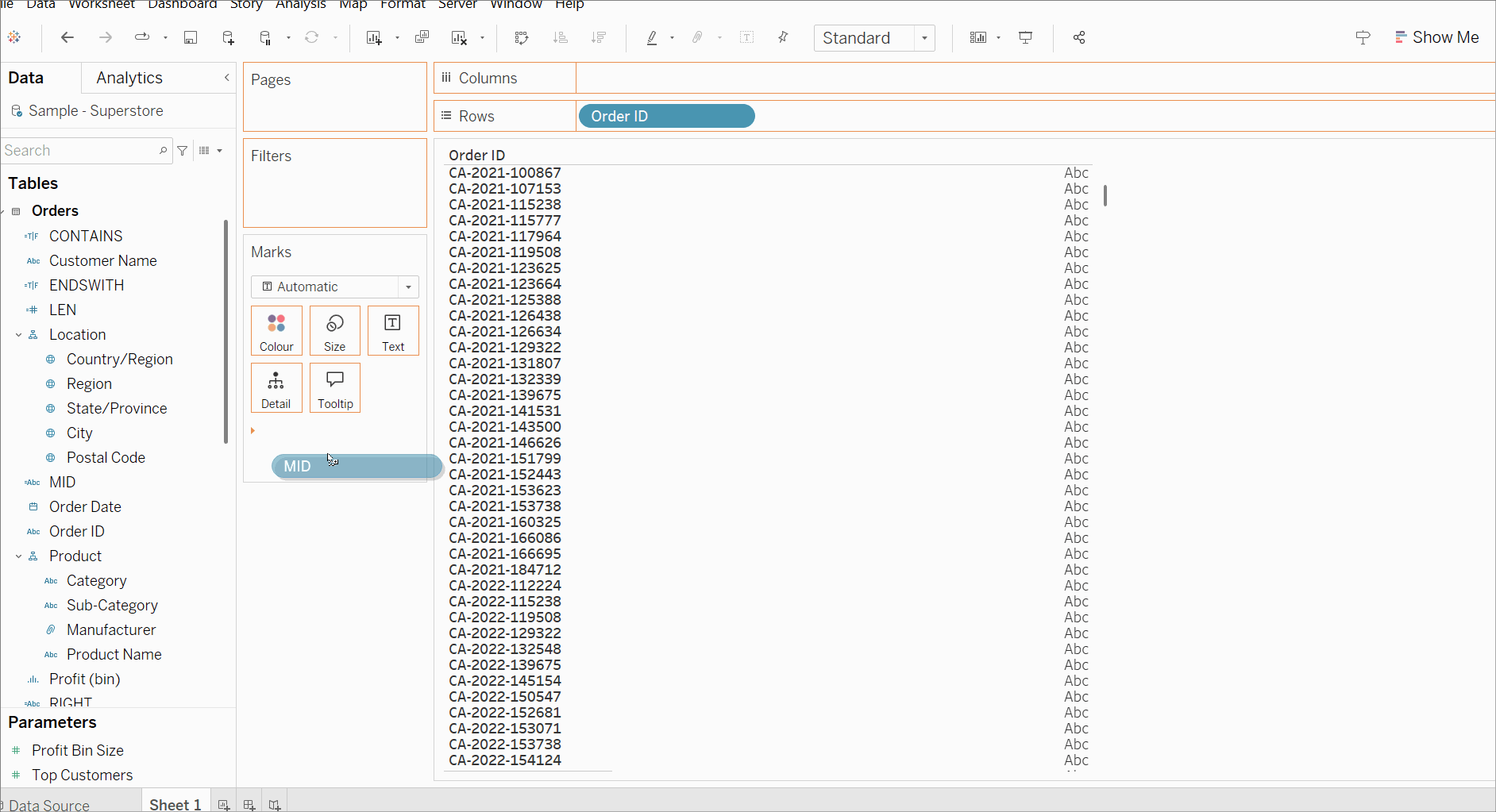Viewport: 1496px width, 812px height.
Task: Click the Share workbook icon
Action: click(x=1079, y=37)
